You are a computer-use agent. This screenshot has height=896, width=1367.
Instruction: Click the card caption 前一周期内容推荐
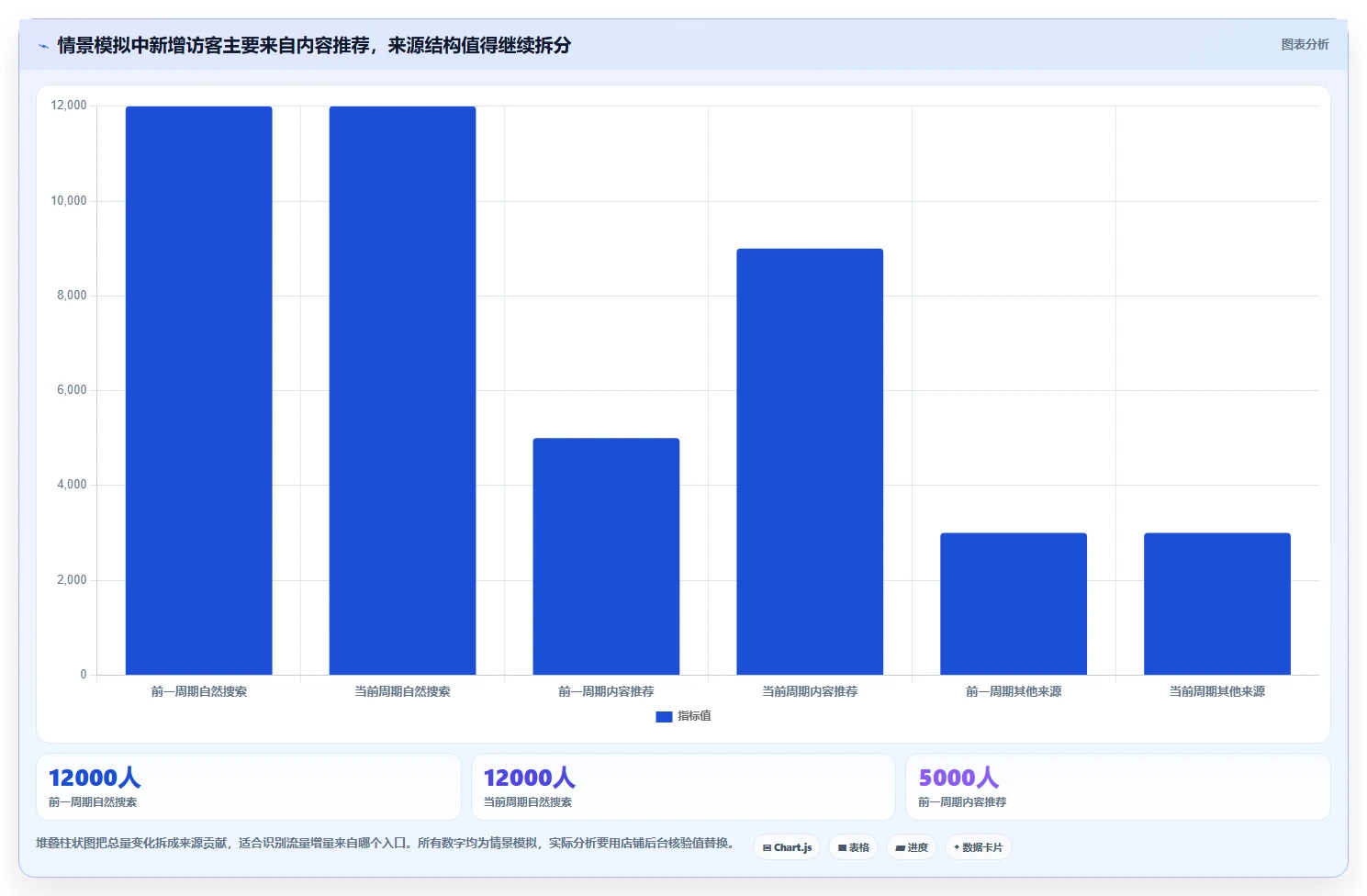coord(962,802)
